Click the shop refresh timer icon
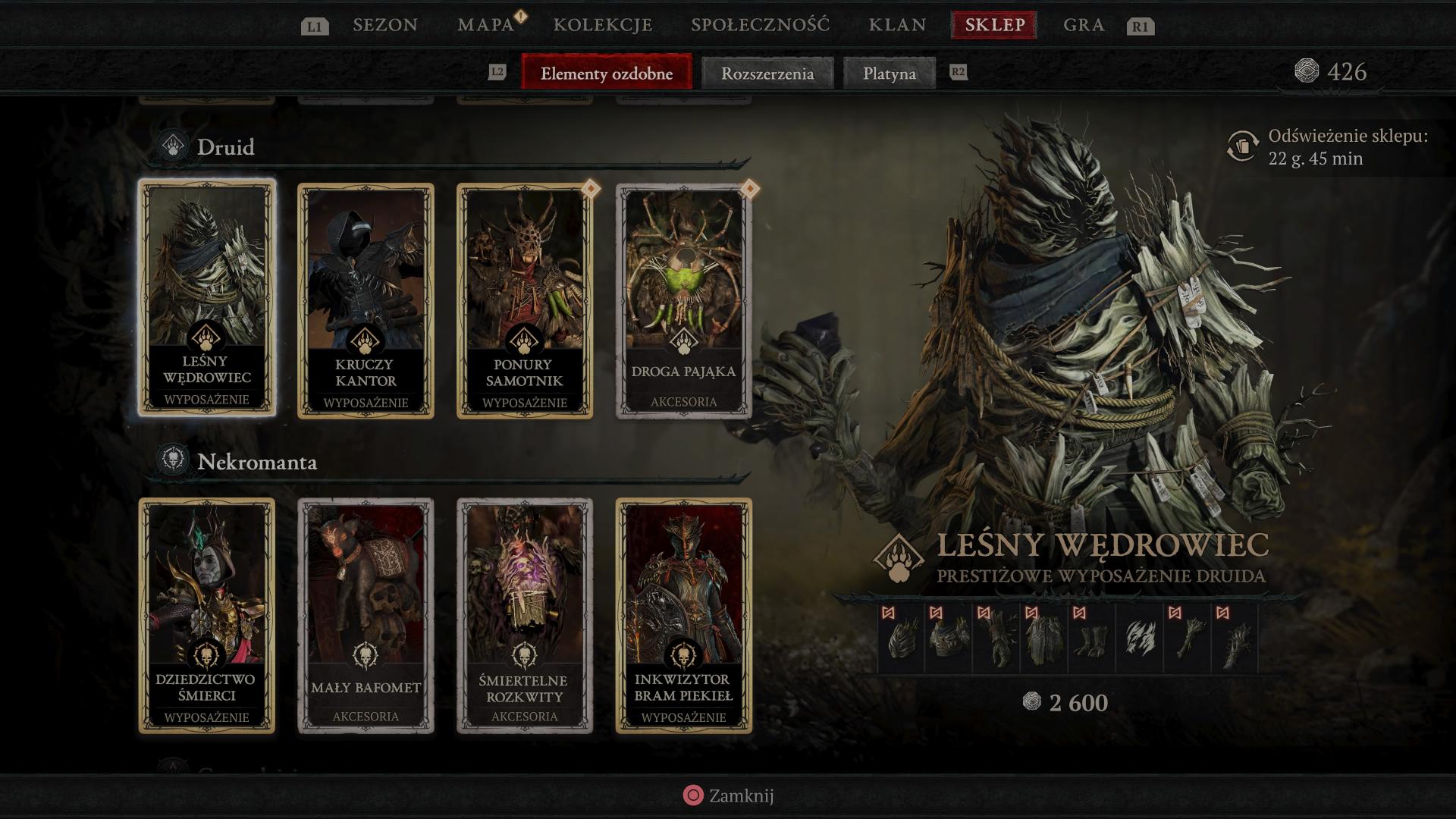Viewport: 1456px width, 819px height. pos(1242,146)
